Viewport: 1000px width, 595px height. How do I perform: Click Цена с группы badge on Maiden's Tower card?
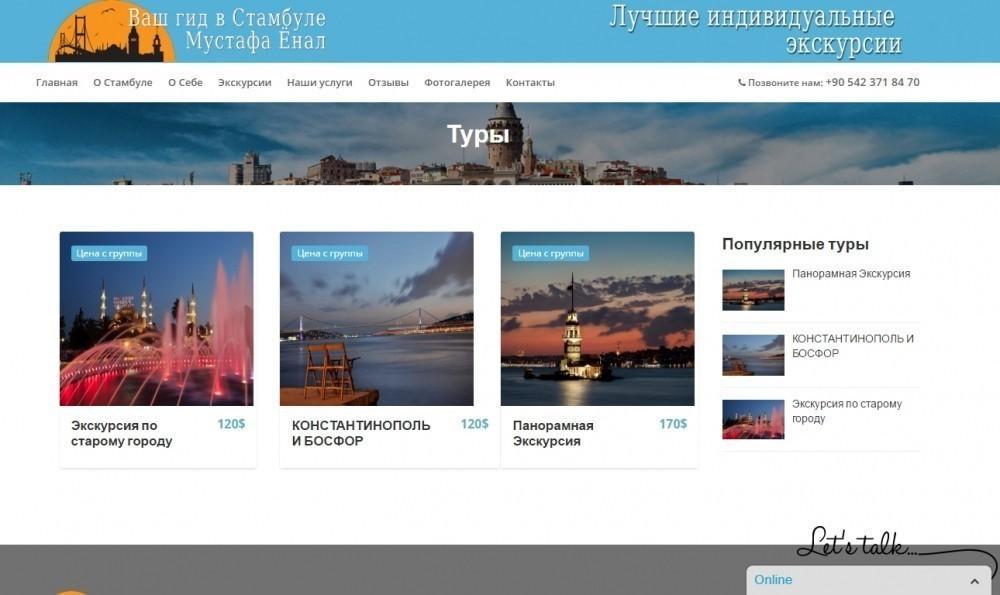(x=550, y=253)
